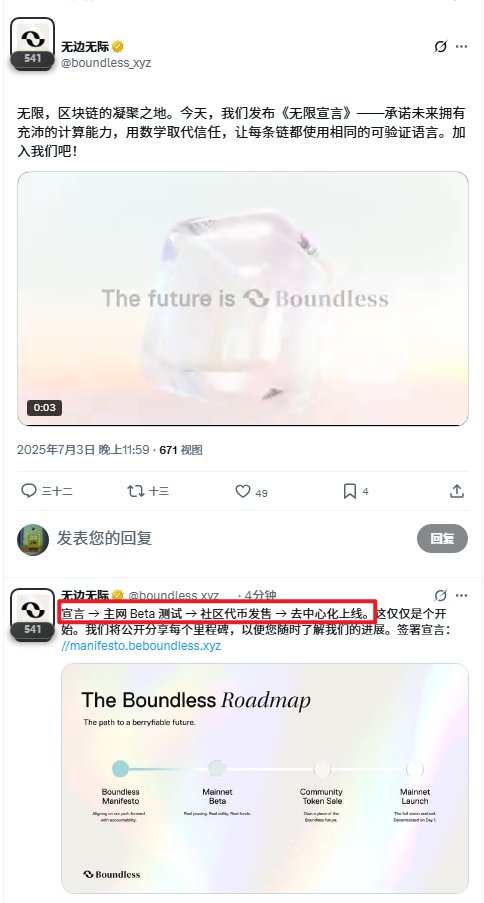The width and height of the screenshot is (484, 903).
Task: Click the gray 回复 reply button
Action: 443,538
